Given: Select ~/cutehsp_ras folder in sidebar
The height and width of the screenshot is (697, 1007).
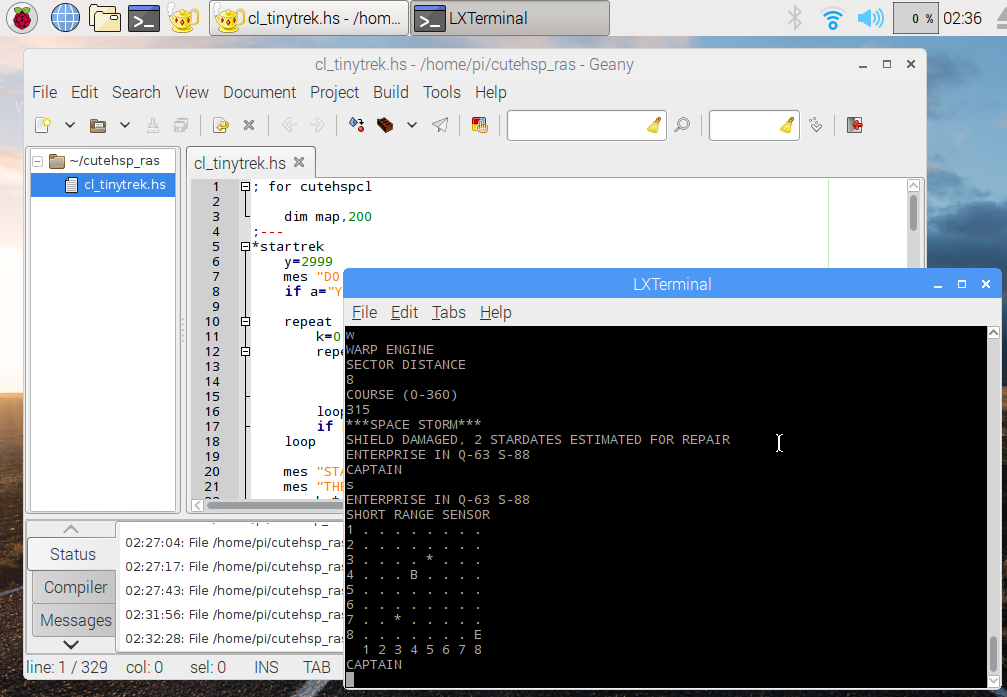Looking at the screenshot, I should pyautogui.click(x=114, y=161).
